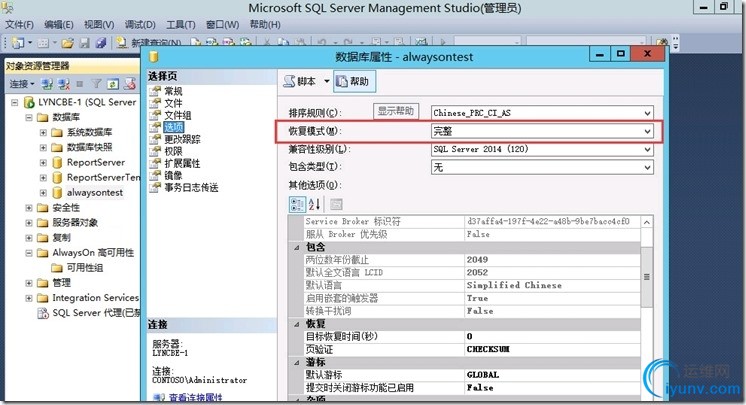Collapse the 游标 property category

click(296, 363)
